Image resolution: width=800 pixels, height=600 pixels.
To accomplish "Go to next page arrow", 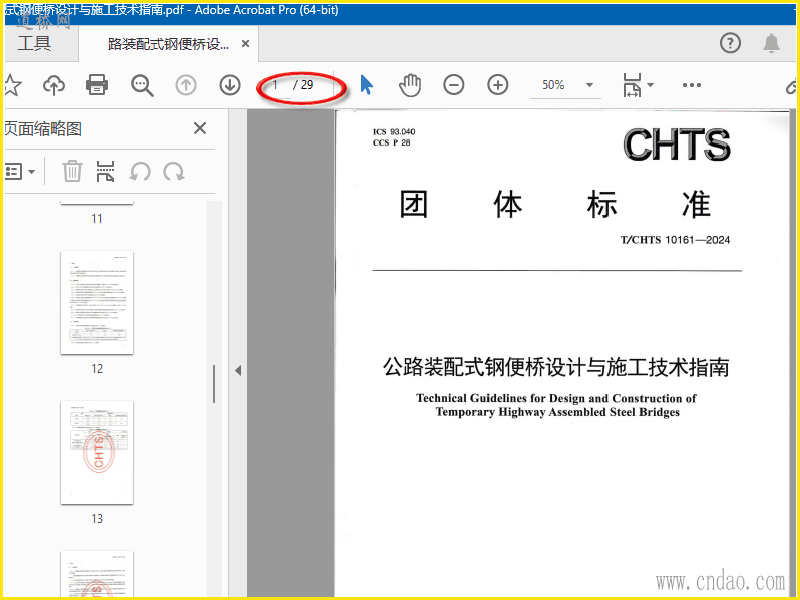I will 230,85.
